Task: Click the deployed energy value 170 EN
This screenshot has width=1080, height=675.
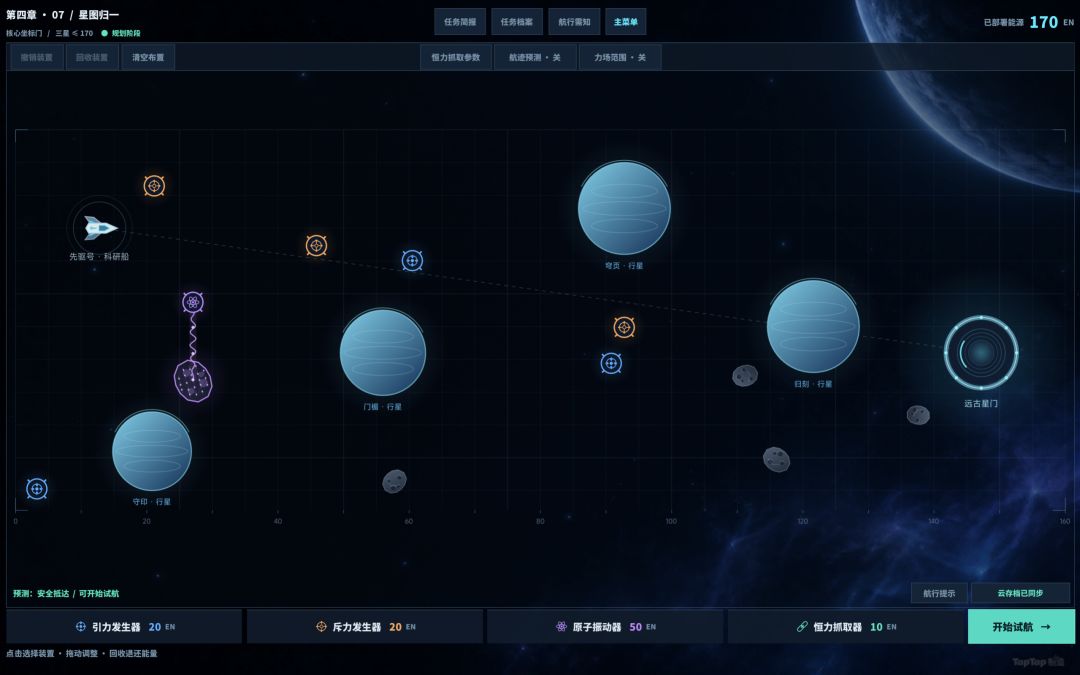Action: click(x=1052, y=22)
